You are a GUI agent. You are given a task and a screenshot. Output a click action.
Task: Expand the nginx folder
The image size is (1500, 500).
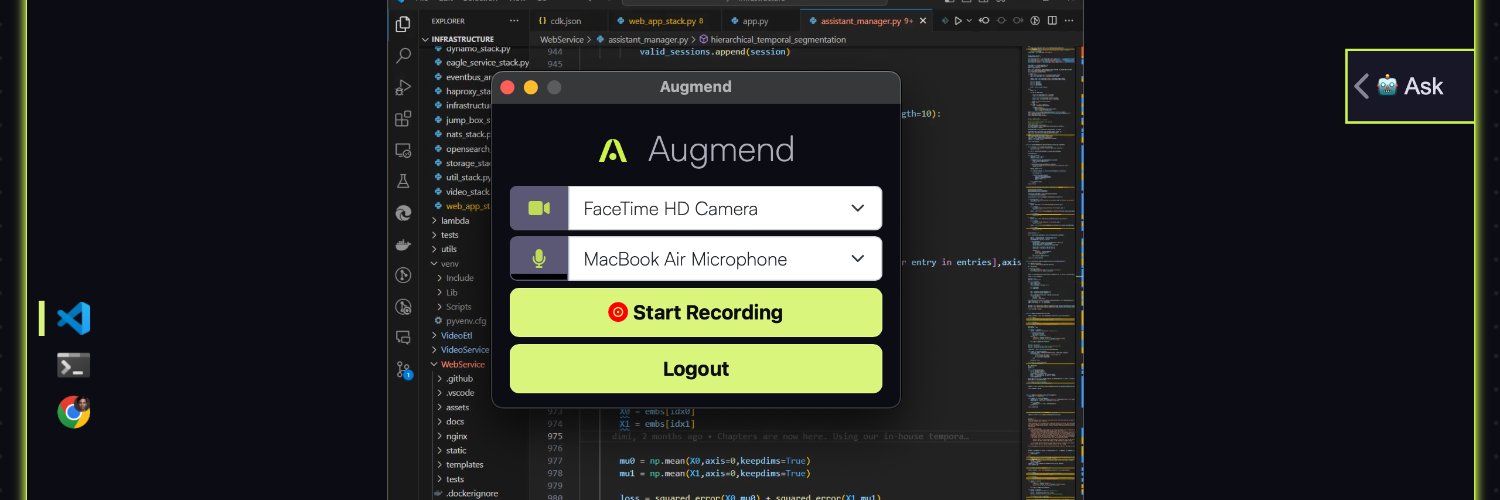455,436
